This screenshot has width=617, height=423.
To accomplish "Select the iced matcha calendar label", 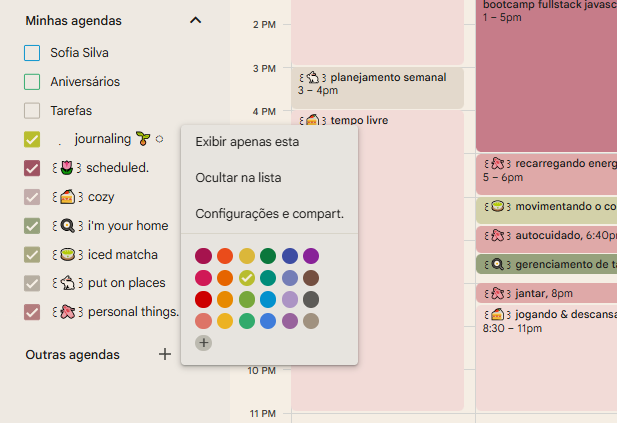I will tap(105, 255).
